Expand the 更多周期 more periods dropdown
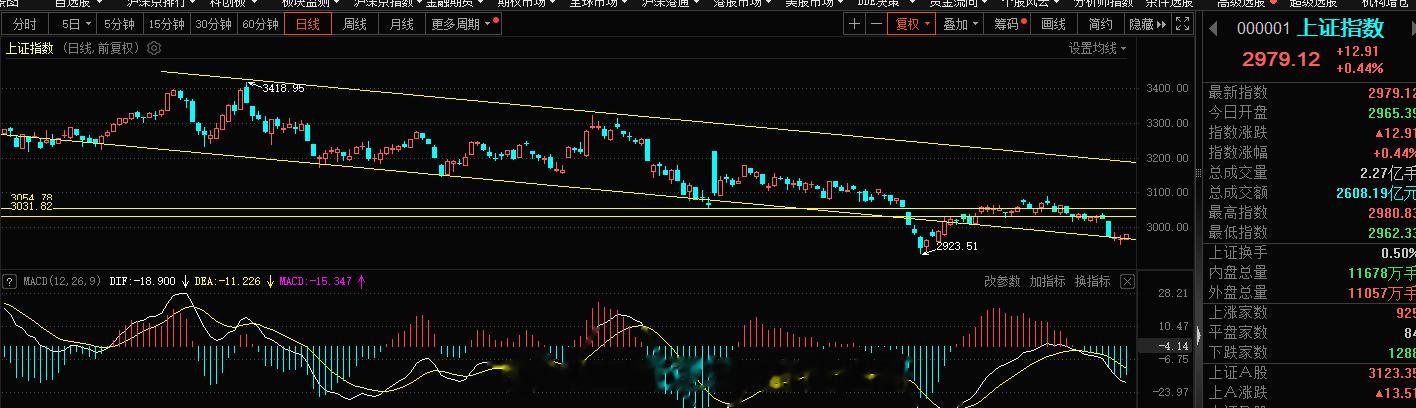The image size is (1416, 408). point(462,25)
